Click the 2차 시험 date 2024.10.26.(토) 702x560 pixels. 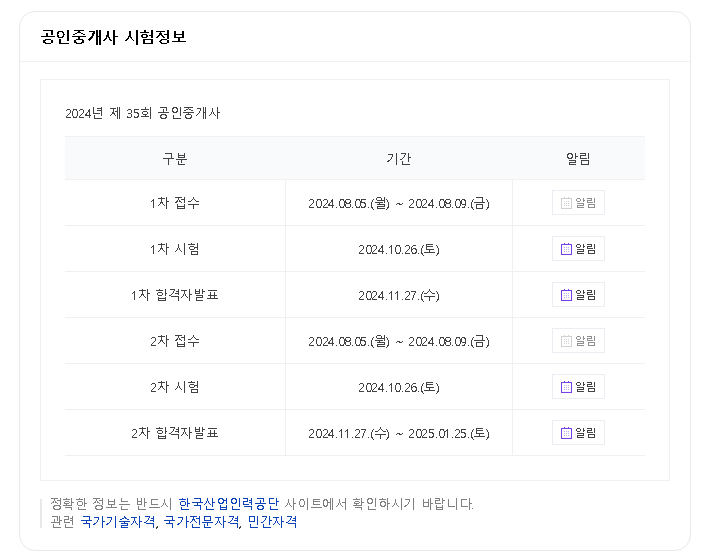coord(398,388)
